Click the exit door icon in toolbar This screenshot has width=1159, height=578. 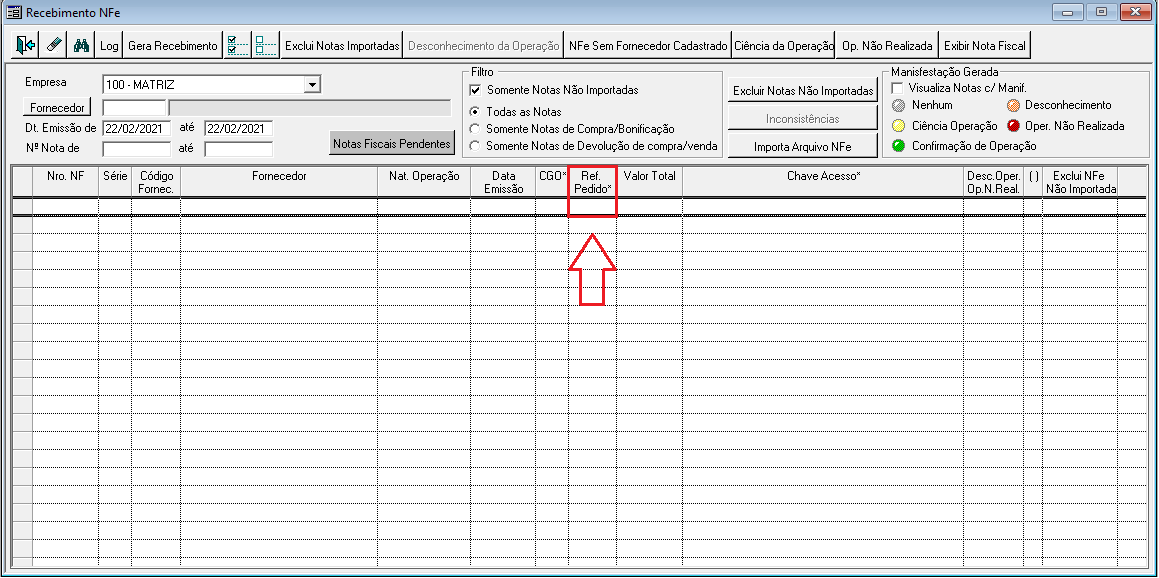tap(25, 45)
